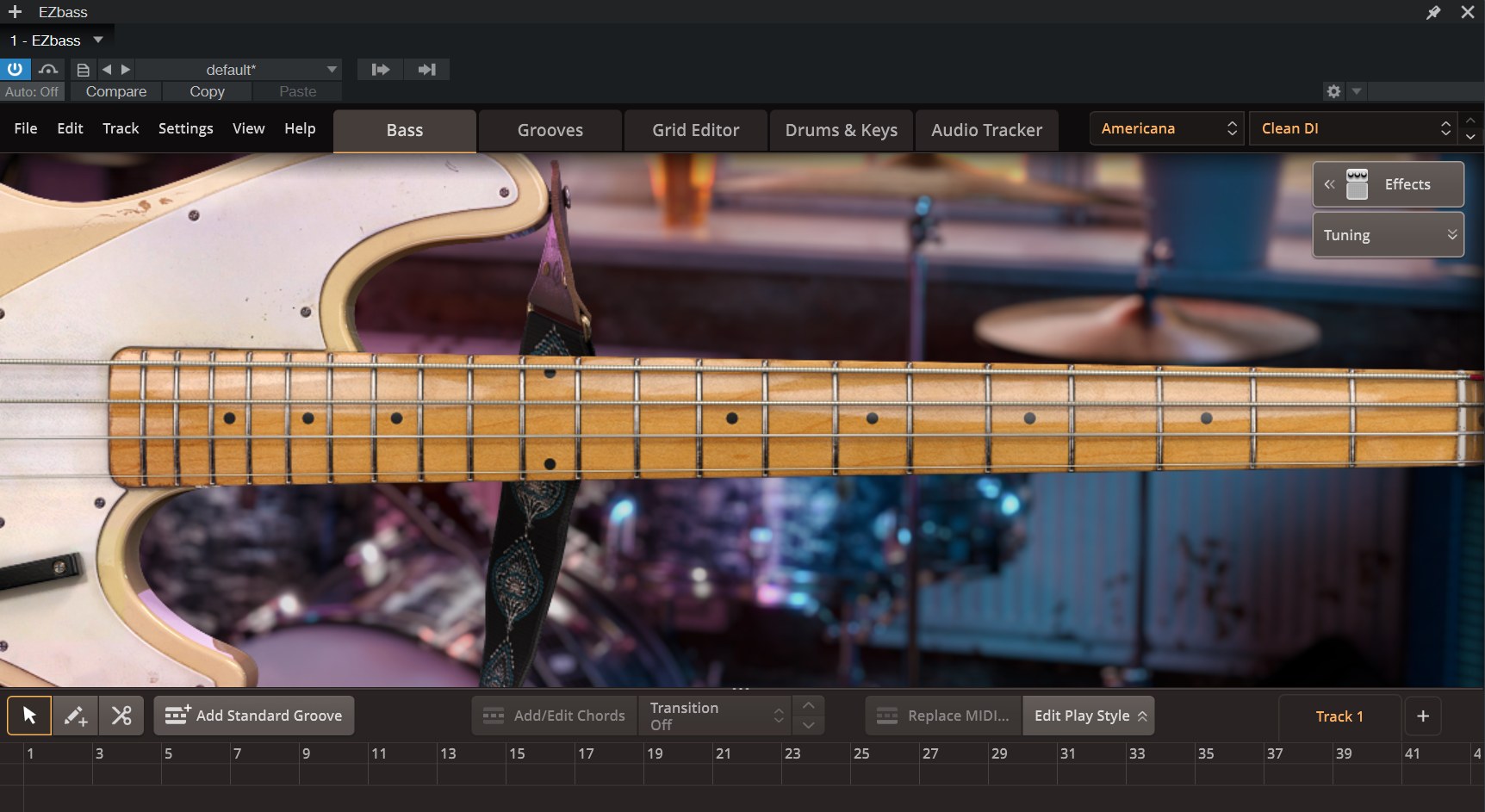Image resolution: width=1485 pixels, height=812 pixels.
Task: Click the insert-before routing arrow icon
Action: (x=380, y=70)
